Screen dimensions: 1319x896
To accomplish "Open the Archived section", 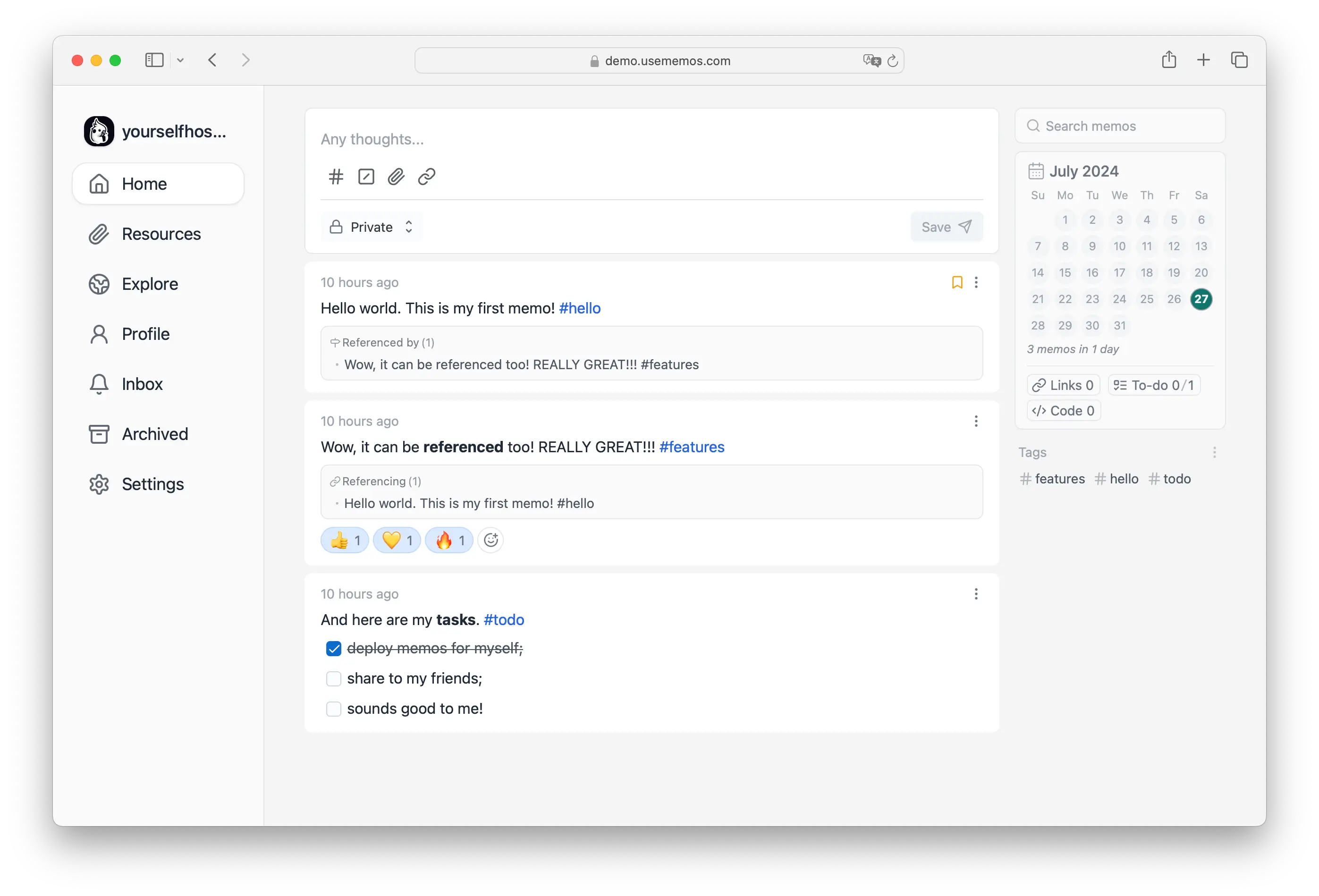I will click(x=154, y=433).
